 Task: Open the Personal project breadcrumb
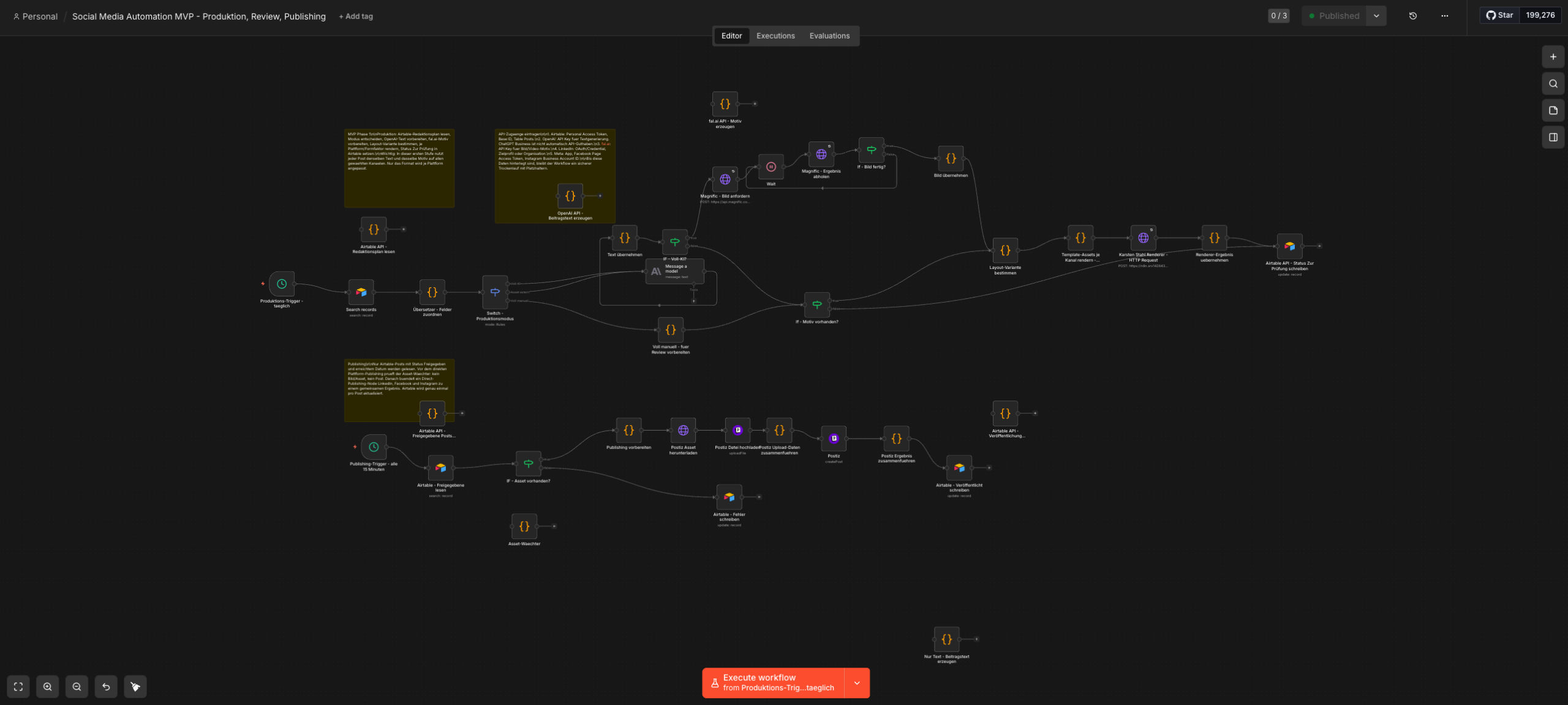pyautogui.click(x=36, y=17)
